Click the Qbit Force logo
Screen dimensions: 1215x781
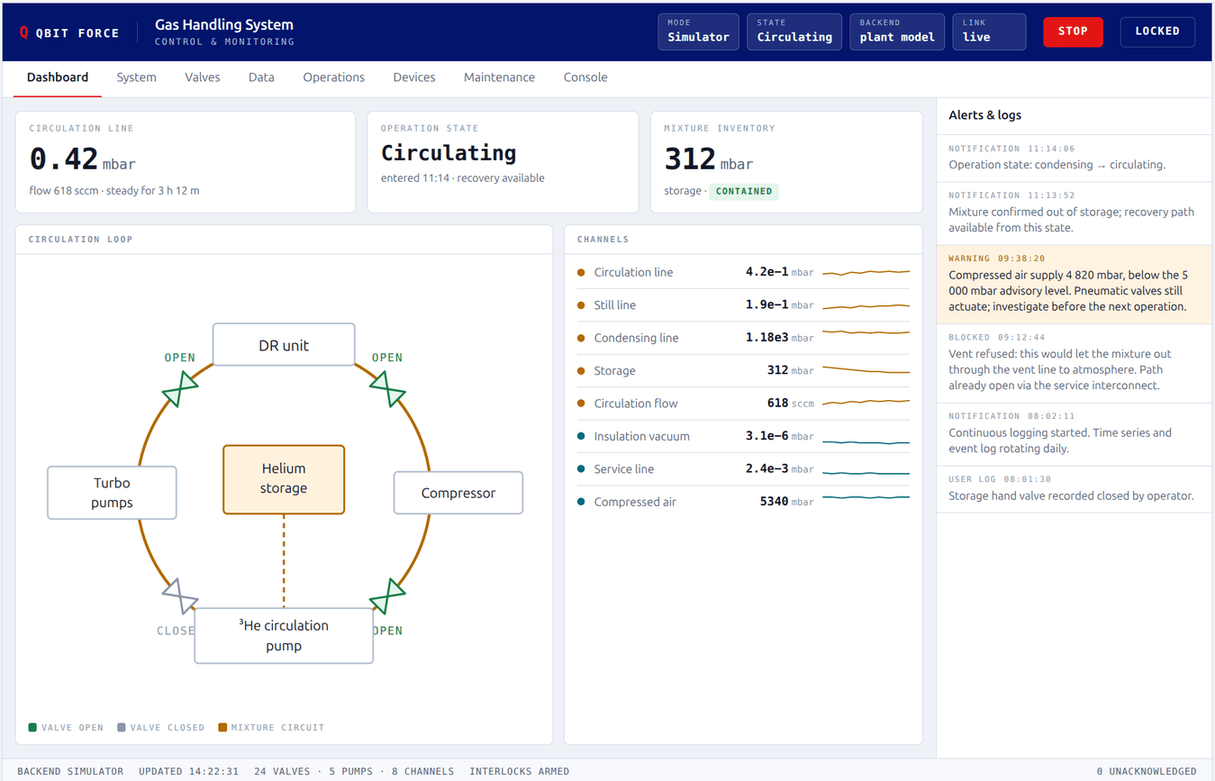pos(68,32)
